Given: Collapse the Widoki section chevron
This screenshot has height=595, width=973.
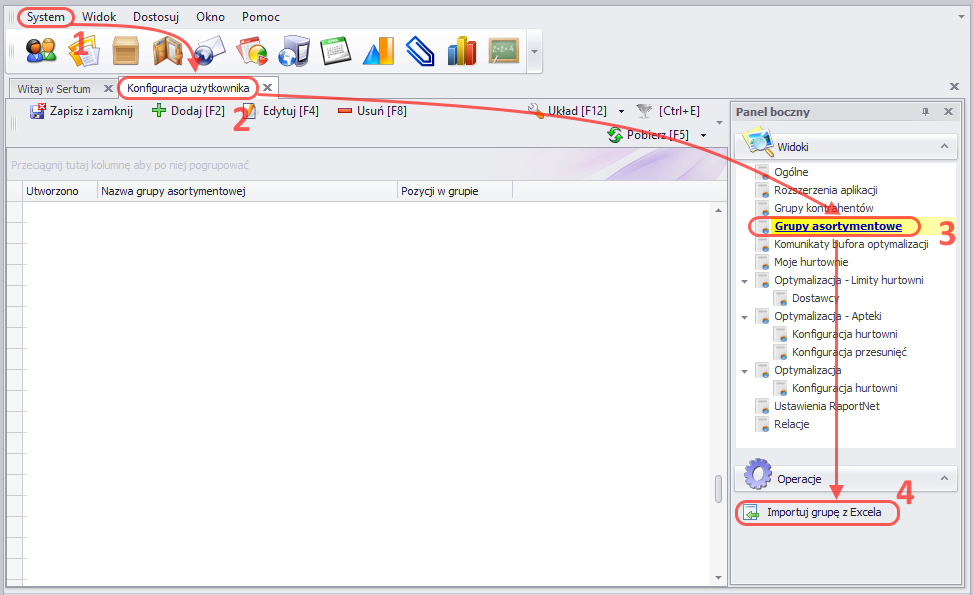Looking at the screenshot, I should (x=942, y=147).
